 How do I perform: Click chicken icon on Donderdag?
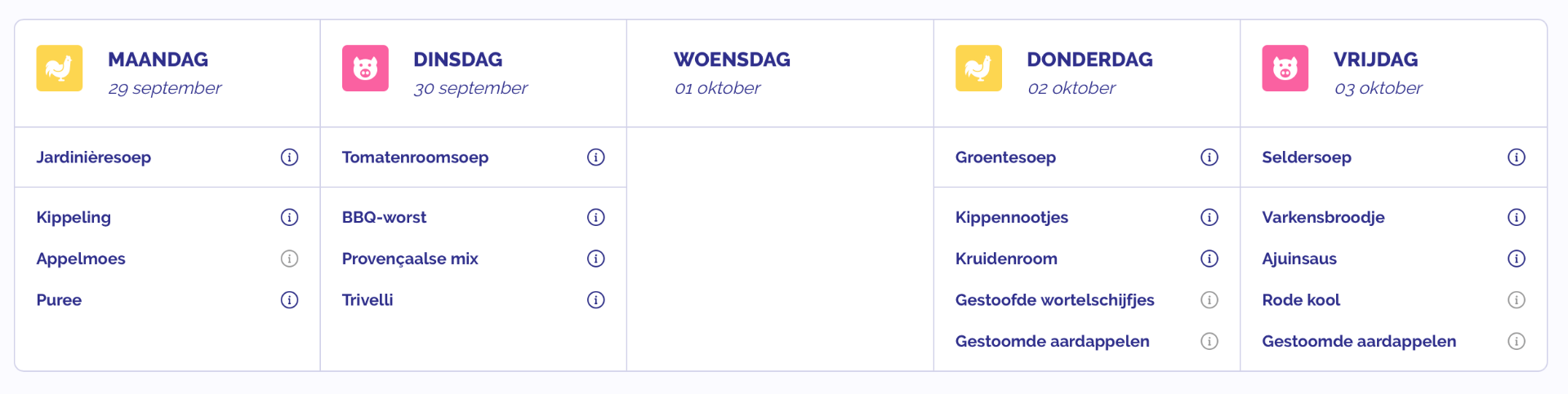tap(978, 68)
